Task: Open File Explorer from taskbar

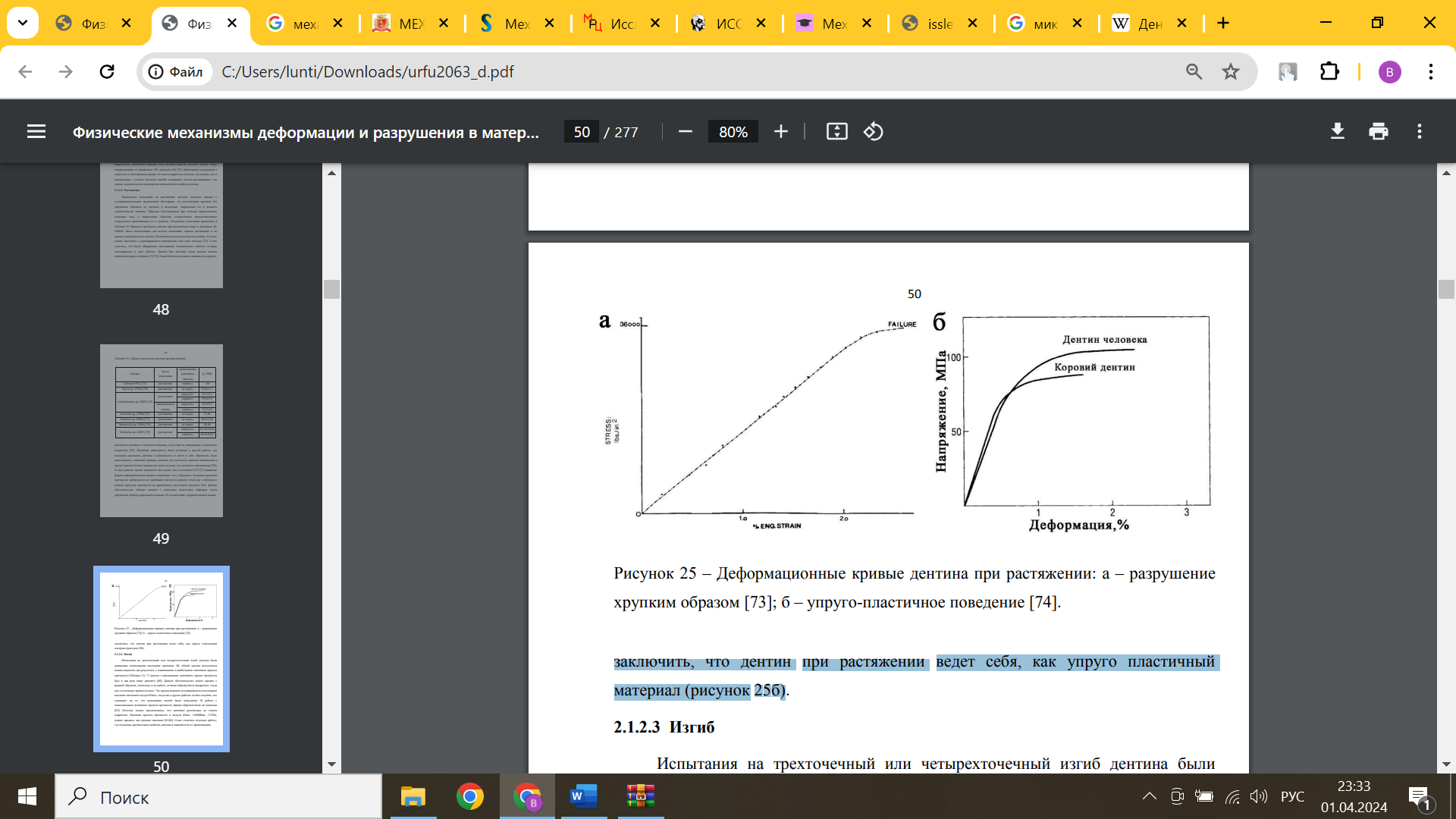Action: click(x=413, y=796)
